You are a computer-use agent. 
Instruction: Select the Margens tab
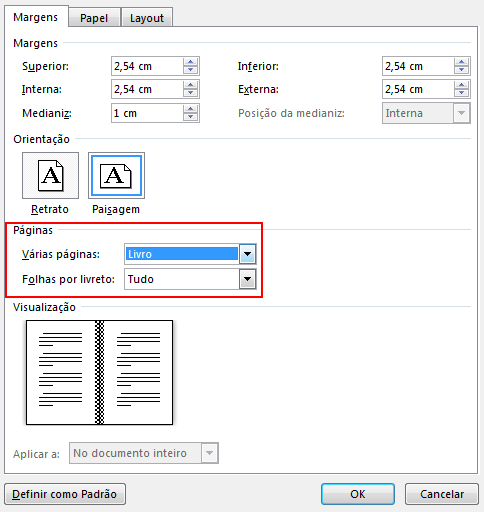(36, 17)
